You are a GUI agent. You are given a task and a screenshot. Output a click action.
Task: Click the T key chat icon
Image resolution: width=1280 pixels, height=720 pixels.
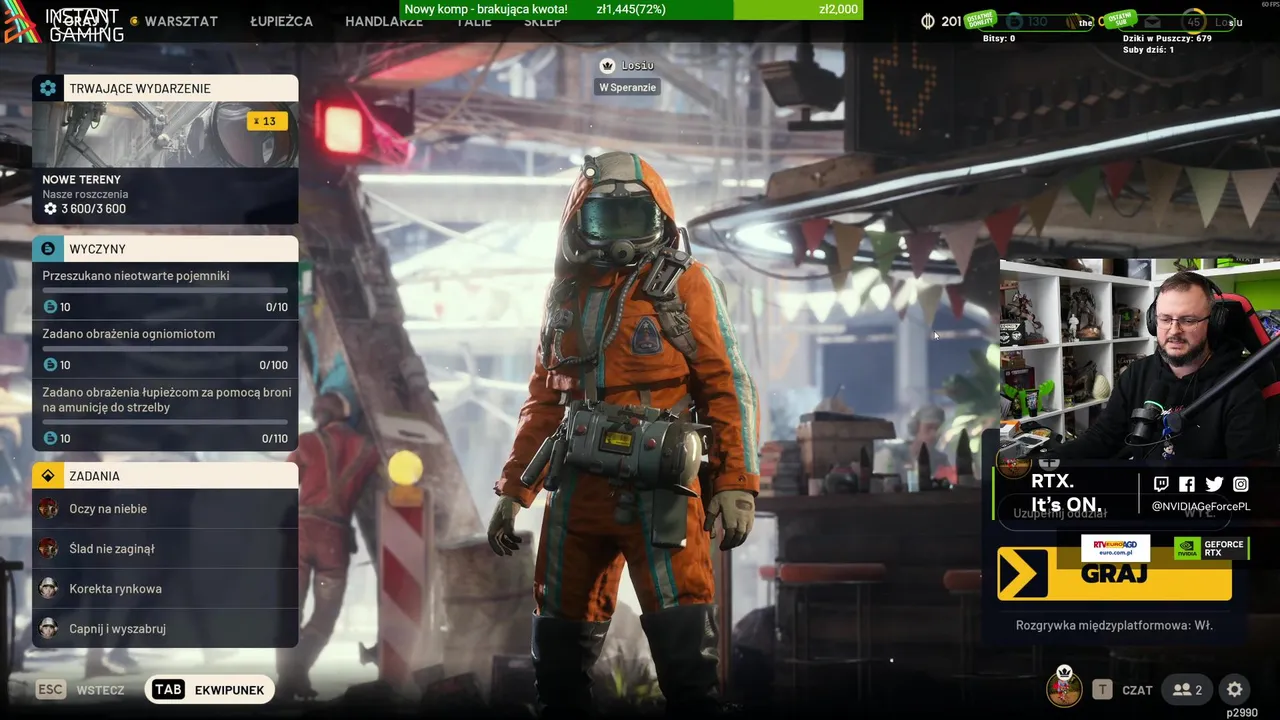click(x=1102, y=689)
